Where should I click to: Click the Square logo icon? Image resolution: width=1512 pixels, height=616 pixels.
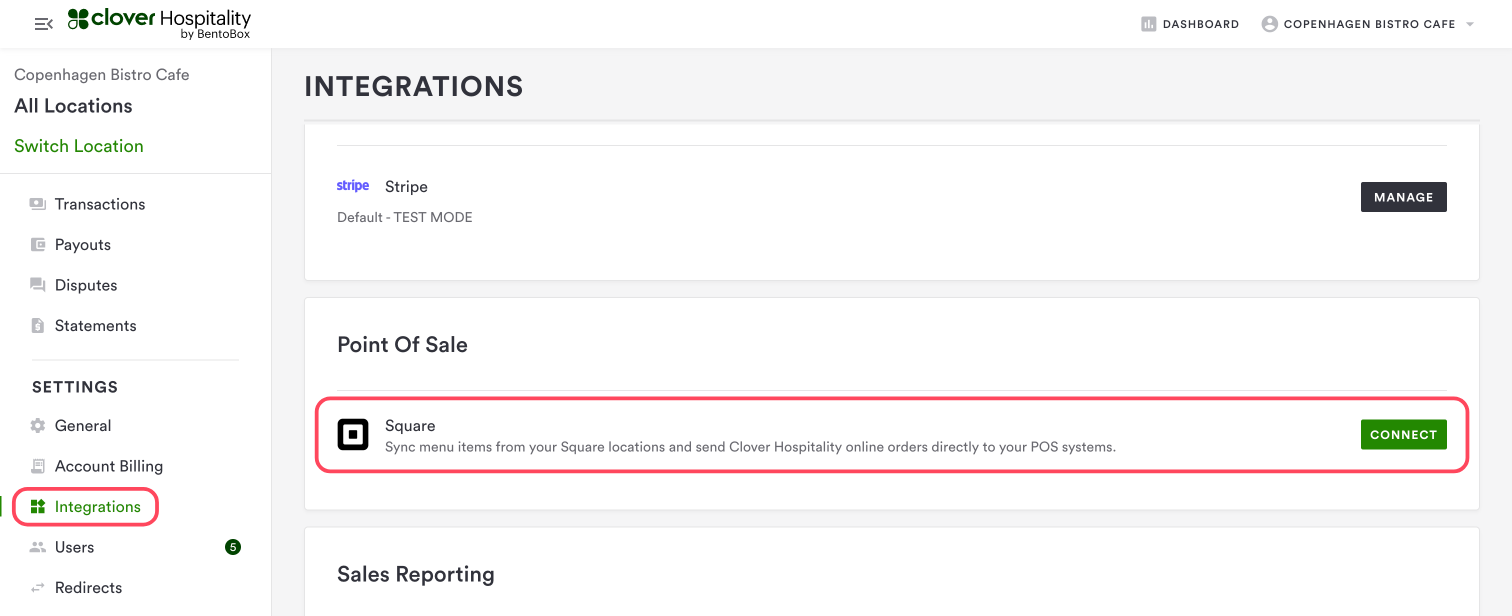[x=353, y=435]
